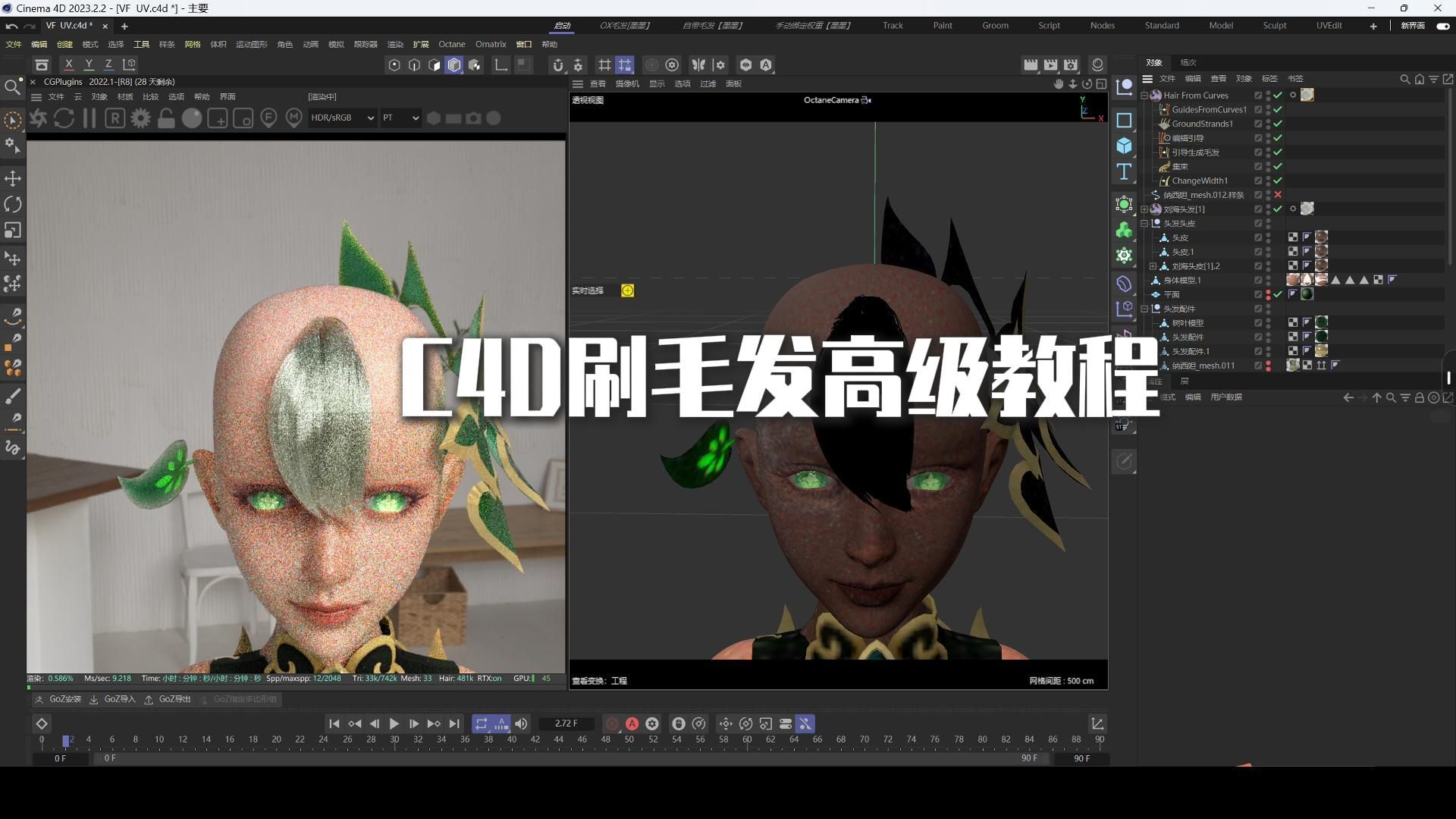Select the Rotate tool in left toolbar
This screenshot has width=1456, height=819.
13,204
